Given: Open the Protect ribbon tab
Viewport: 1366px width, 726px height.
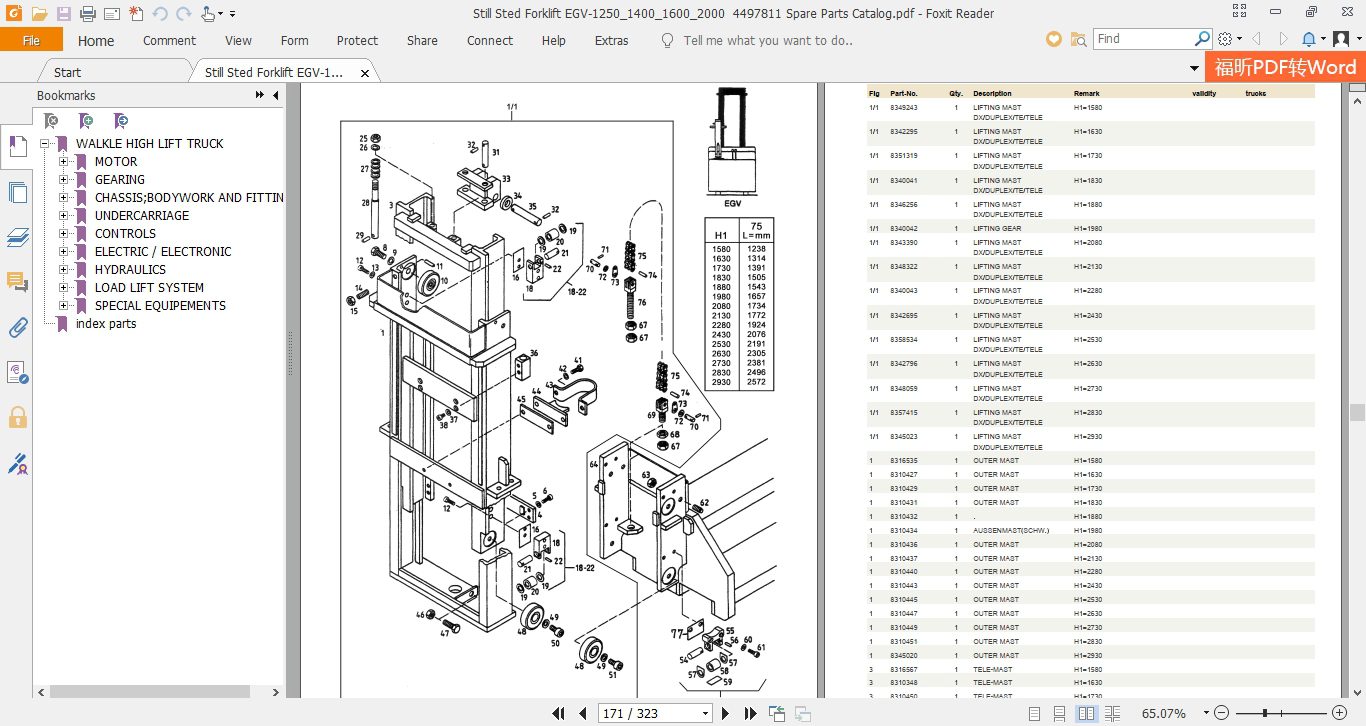Looking at the screenshot, I should point(357,41).
